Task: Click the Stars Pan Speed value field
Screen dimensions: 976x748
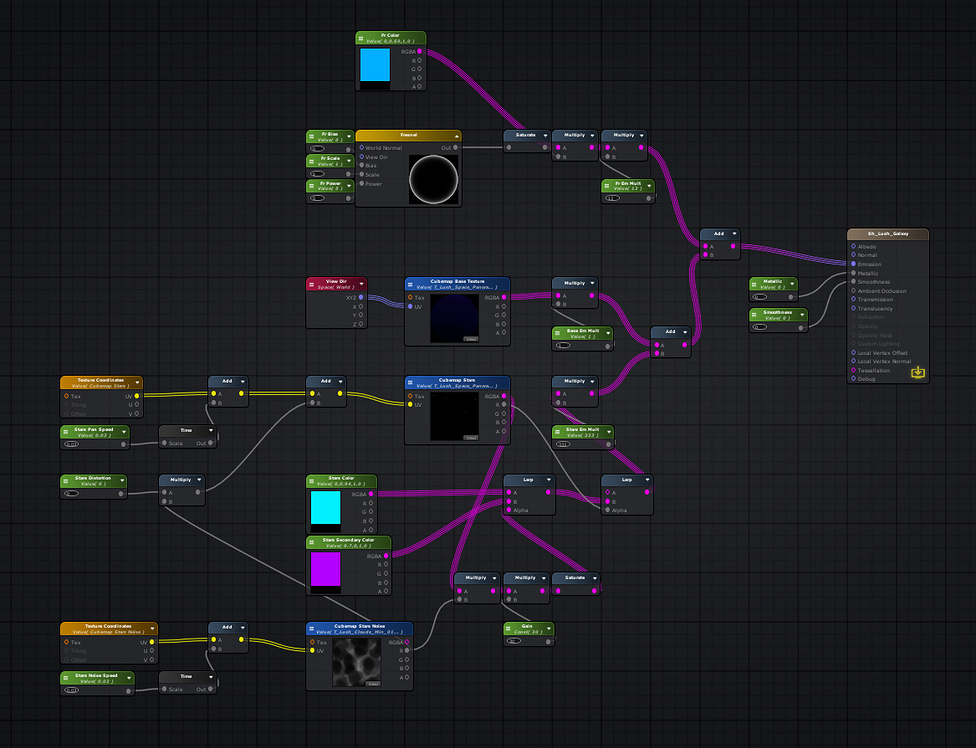Action: point(72,444)
